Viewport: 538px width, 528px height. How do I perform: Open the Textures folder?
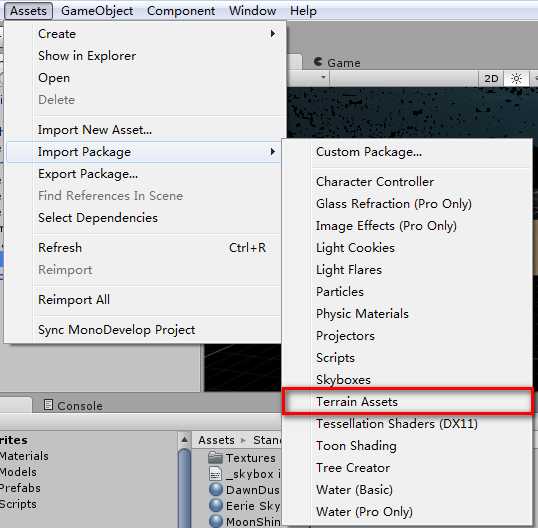242,458
